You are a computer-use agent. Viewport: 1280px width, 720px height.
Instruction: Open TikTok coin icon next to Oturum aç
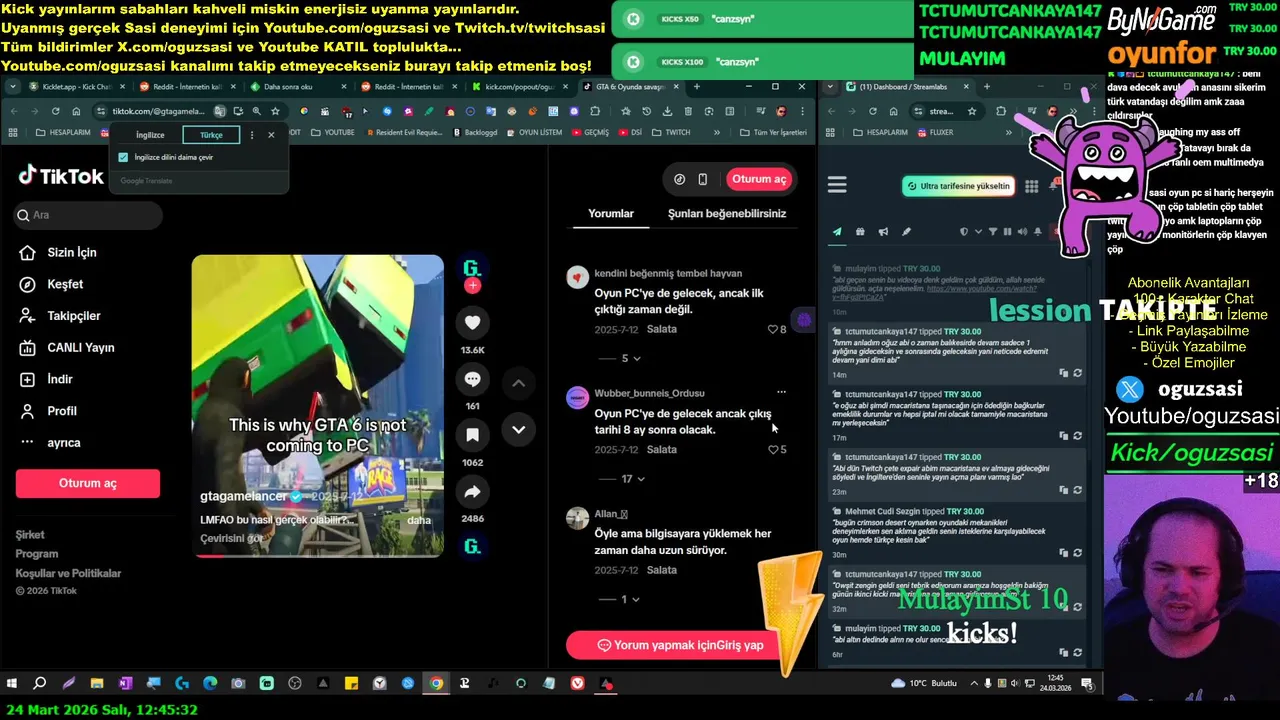[x=680, y=179]
